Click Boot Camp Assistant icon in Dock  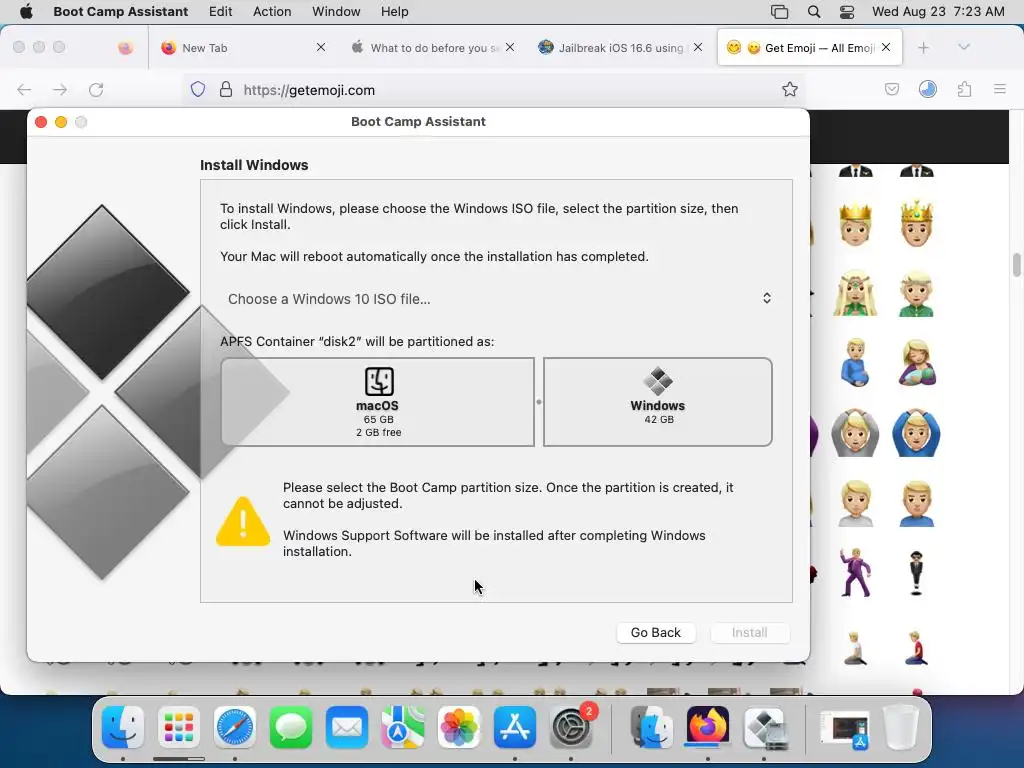click(x=763, y=727)
